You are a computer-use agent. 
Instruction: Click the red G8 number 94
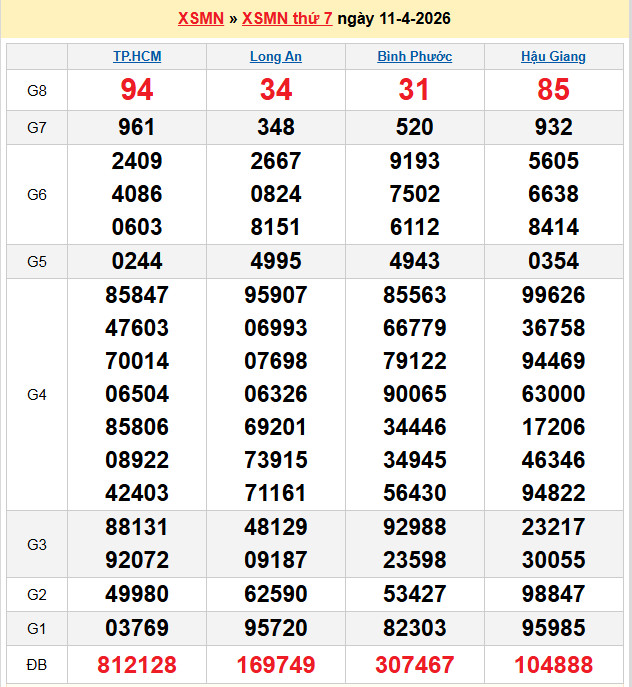click(137, 91)
